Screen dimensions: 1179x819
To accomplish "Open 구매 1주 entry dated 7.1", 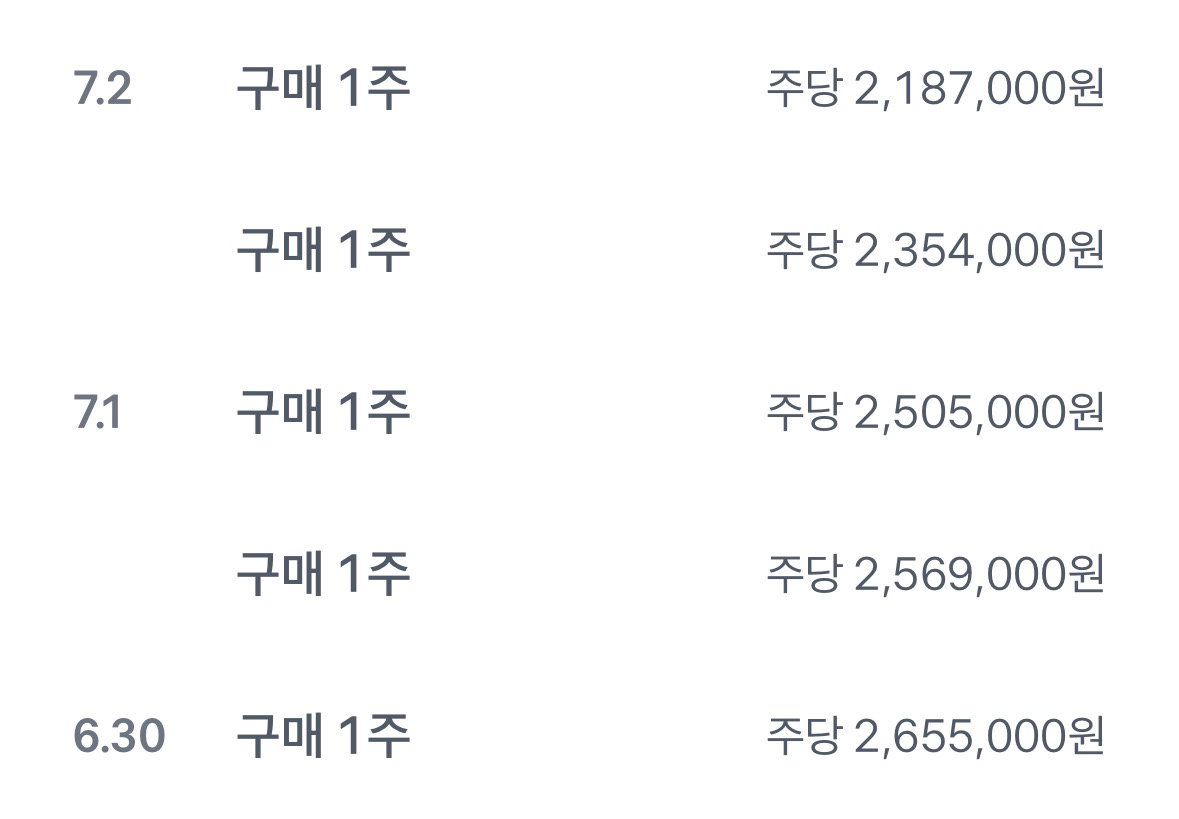I will (323, 412).
